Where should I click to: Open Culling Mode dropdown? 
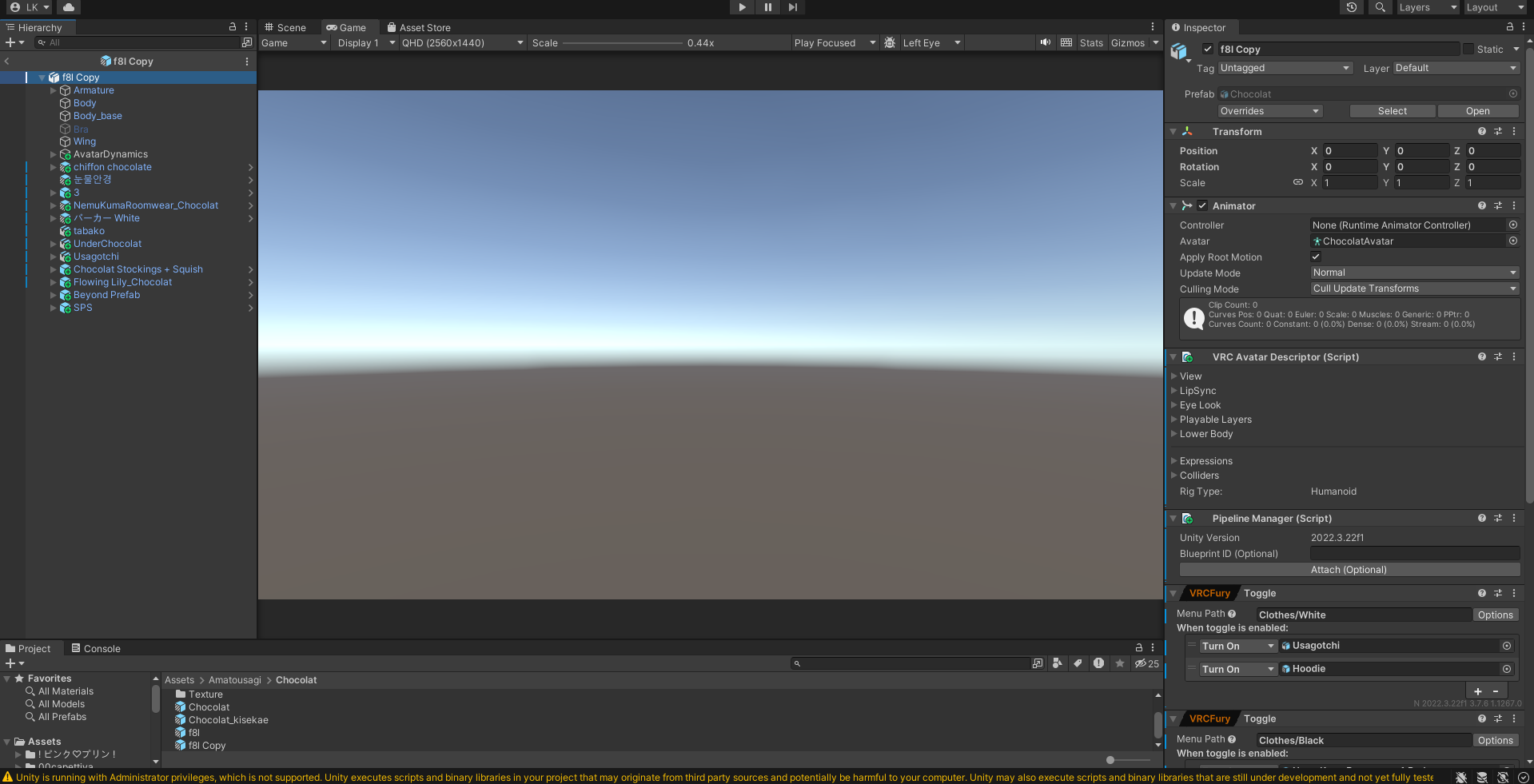click(x=1415, y=289)
